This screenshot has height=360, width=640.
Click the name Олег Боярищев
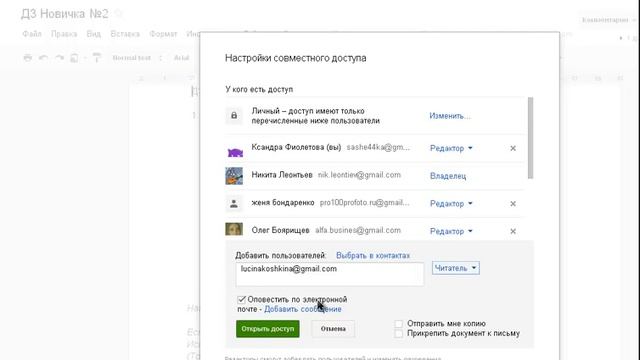(x=280, y=230)
